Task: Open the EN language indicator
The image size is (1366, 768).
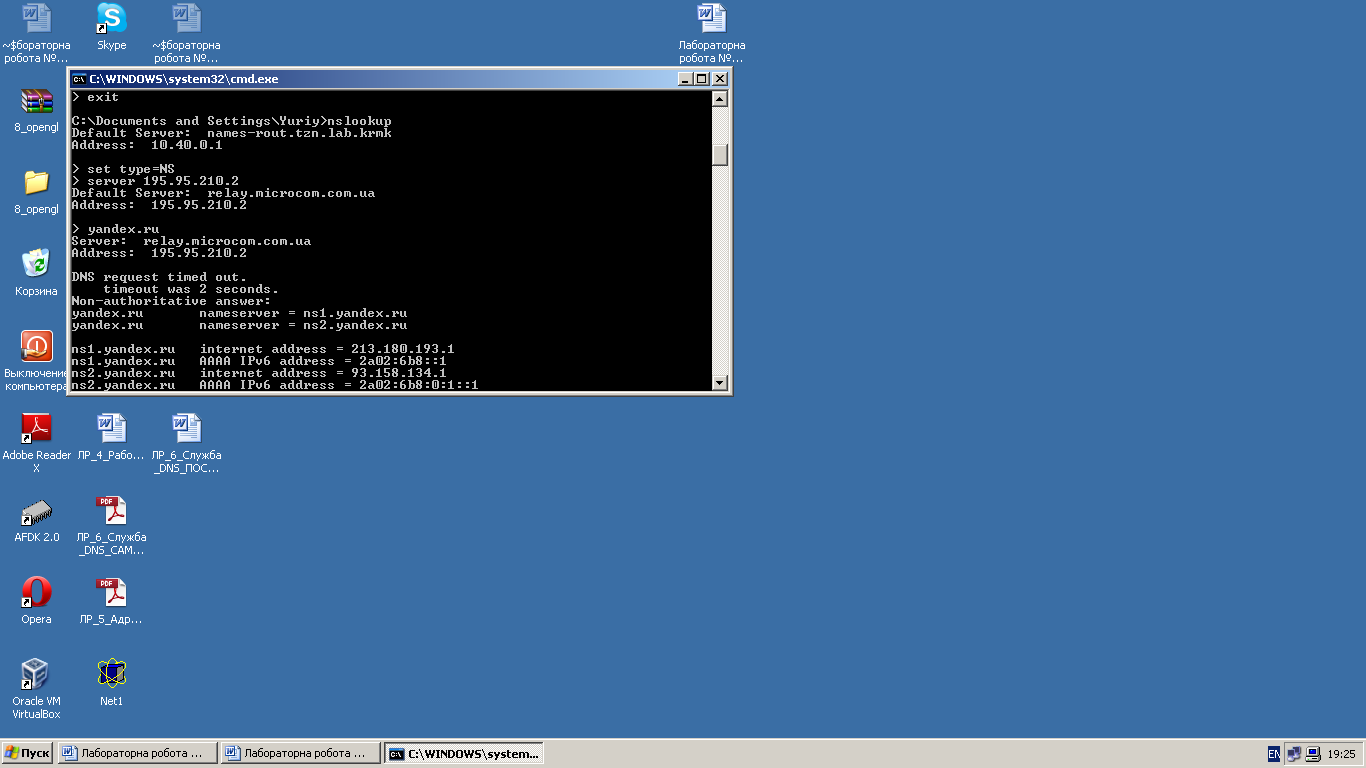Action: click(x=1273, y=754)
